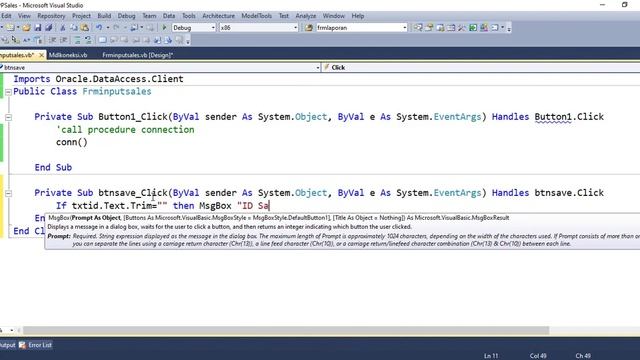The image size is (640, 360).
Task: Click the Add New Item icon
Action: [x=10, y=28]
